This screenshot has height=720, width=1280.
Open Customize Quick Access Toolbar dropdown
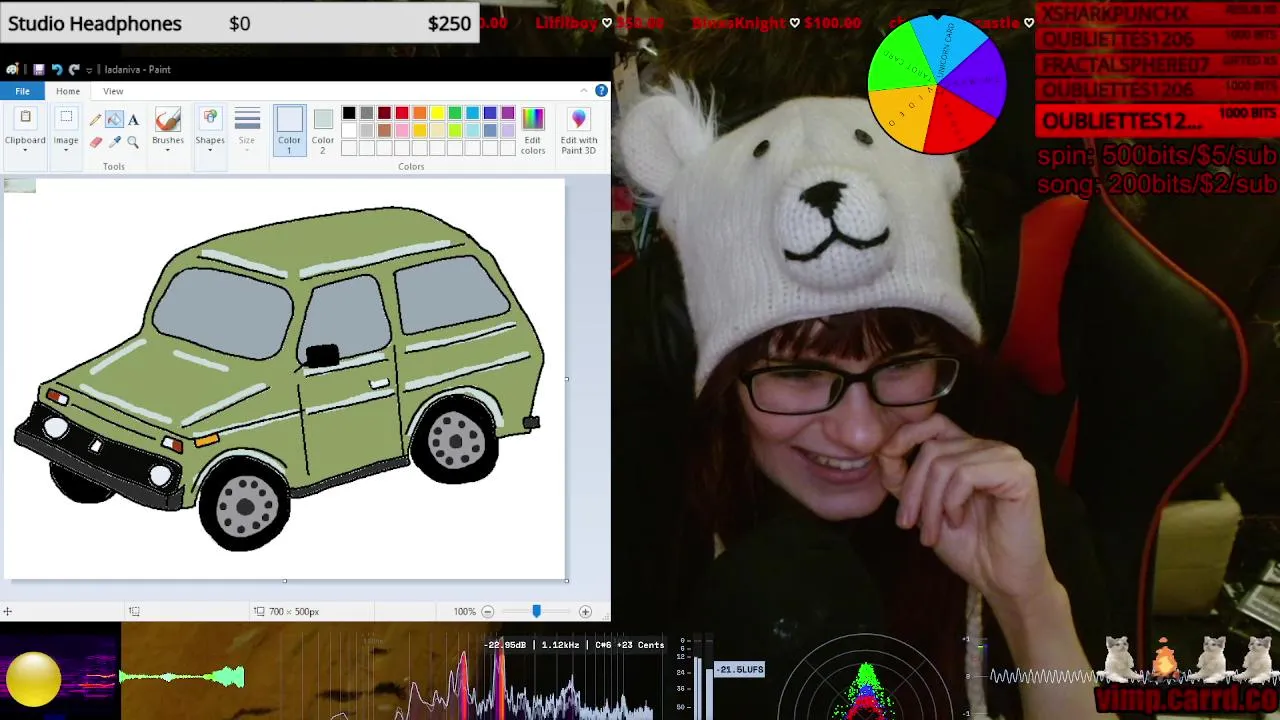pos(89,69)
